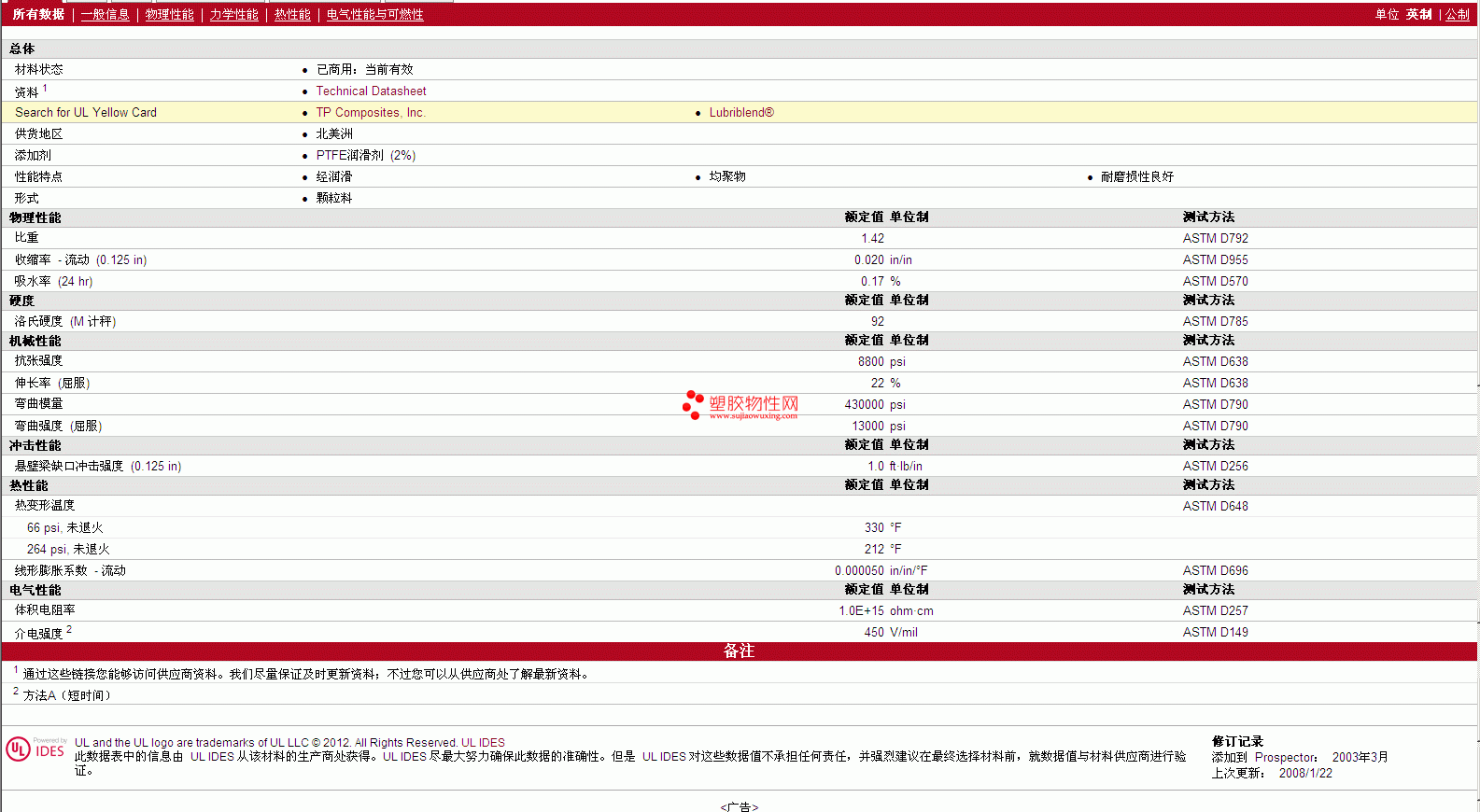1480x812 pixels.
Task: Open the Technical Datasheet link
Action: click(x=371, y=91)
